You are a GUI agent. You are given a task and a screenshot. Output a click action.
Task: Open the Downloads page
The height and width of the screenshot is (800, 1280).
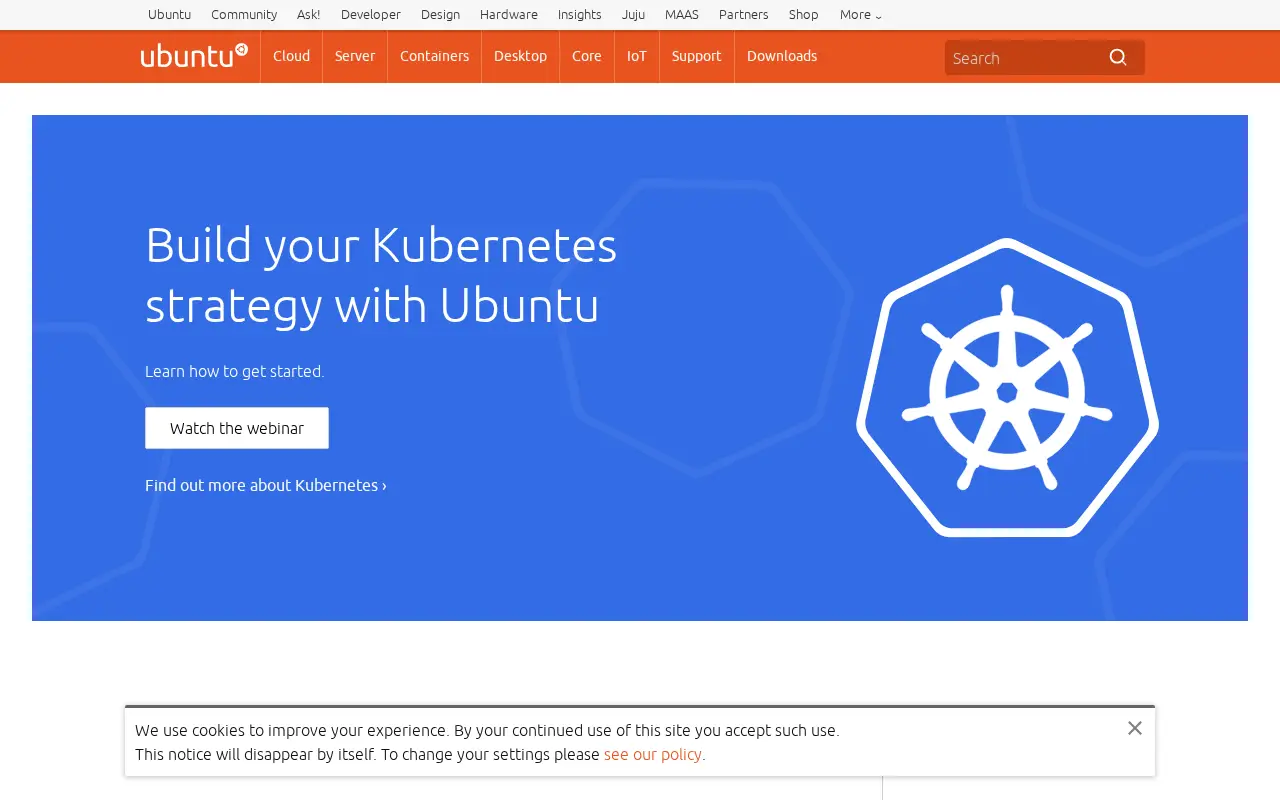(x=782, y=56)
